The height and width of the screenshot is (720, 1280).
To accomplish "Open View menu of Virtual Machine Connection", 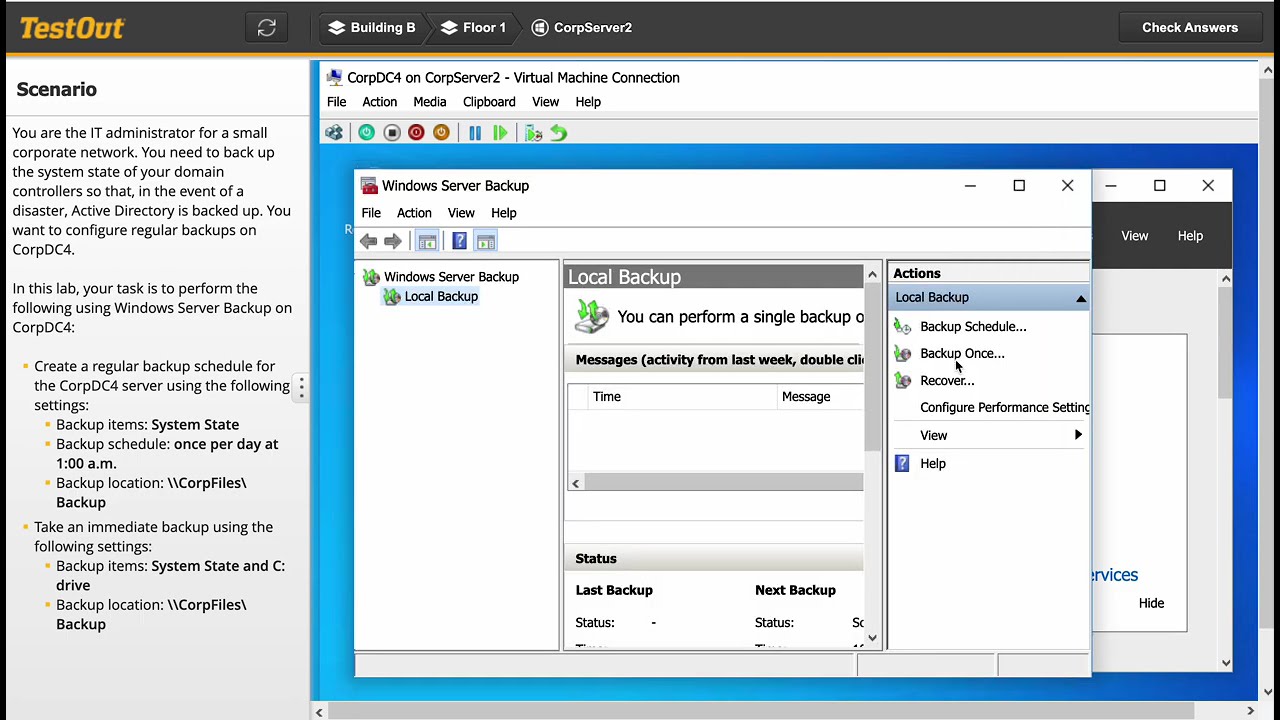I will tap(545, 102).
